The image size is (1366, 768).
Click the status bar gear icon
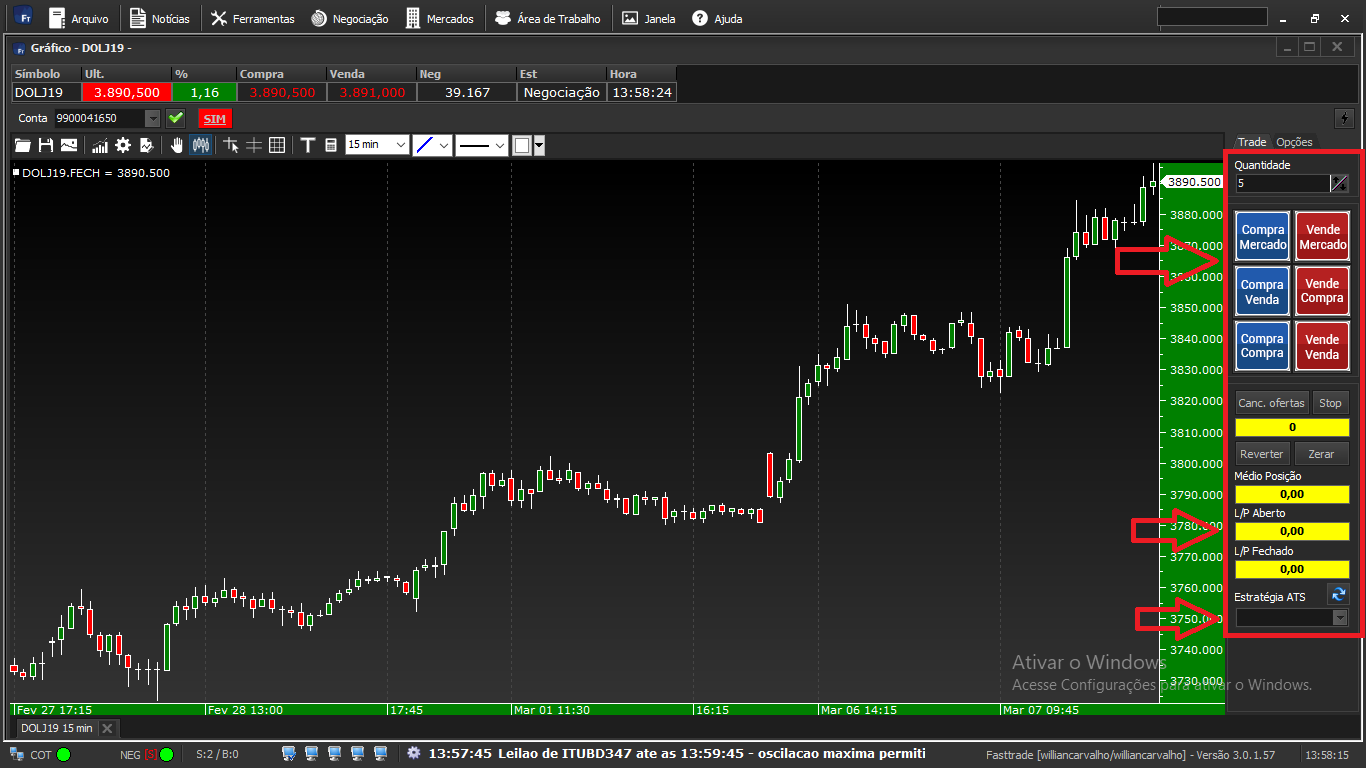pos(414,753)
